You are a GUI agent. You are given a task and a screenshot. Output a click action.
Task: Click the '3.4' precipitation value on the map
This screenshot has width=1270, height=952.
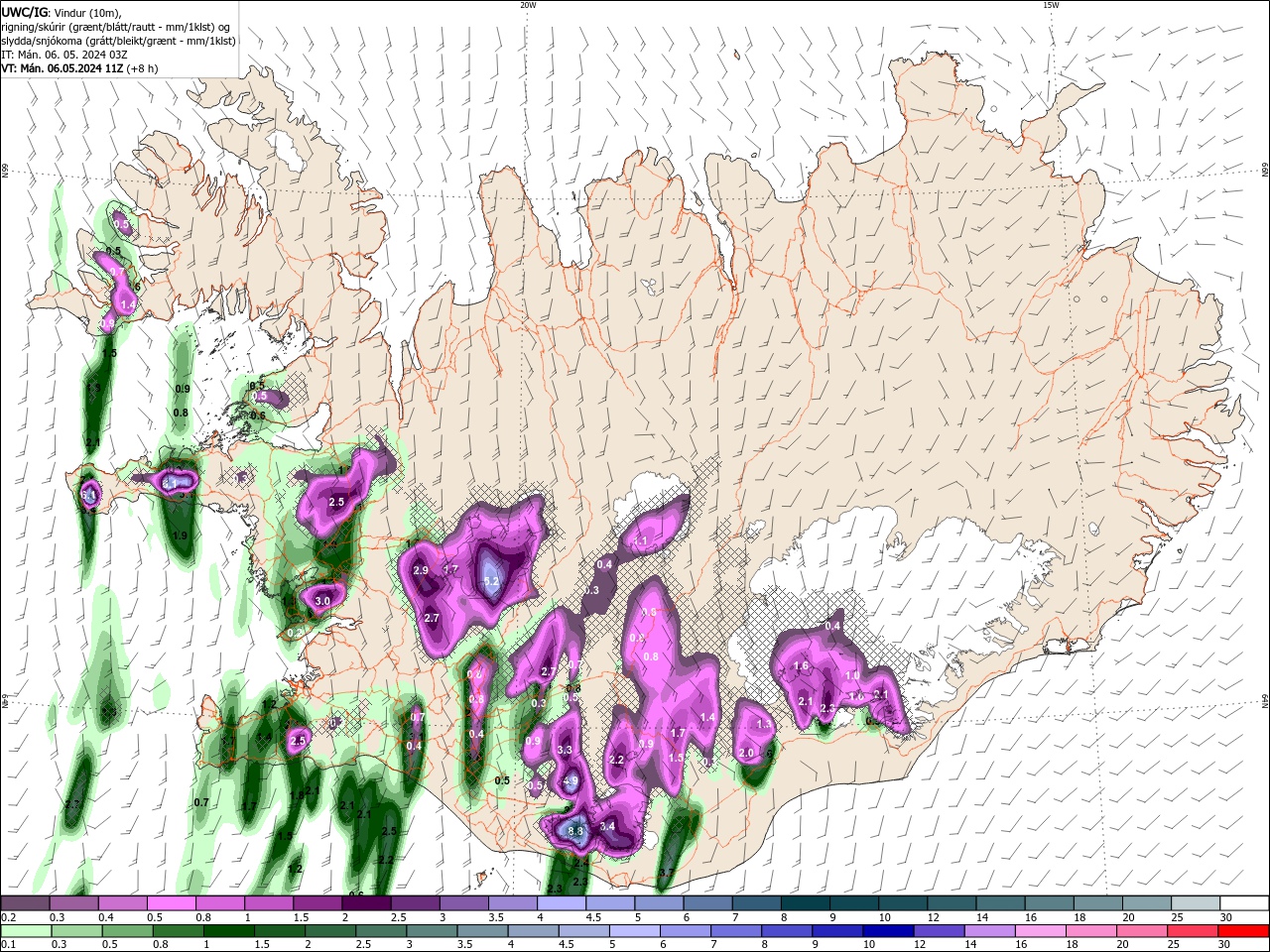(608, 826)
